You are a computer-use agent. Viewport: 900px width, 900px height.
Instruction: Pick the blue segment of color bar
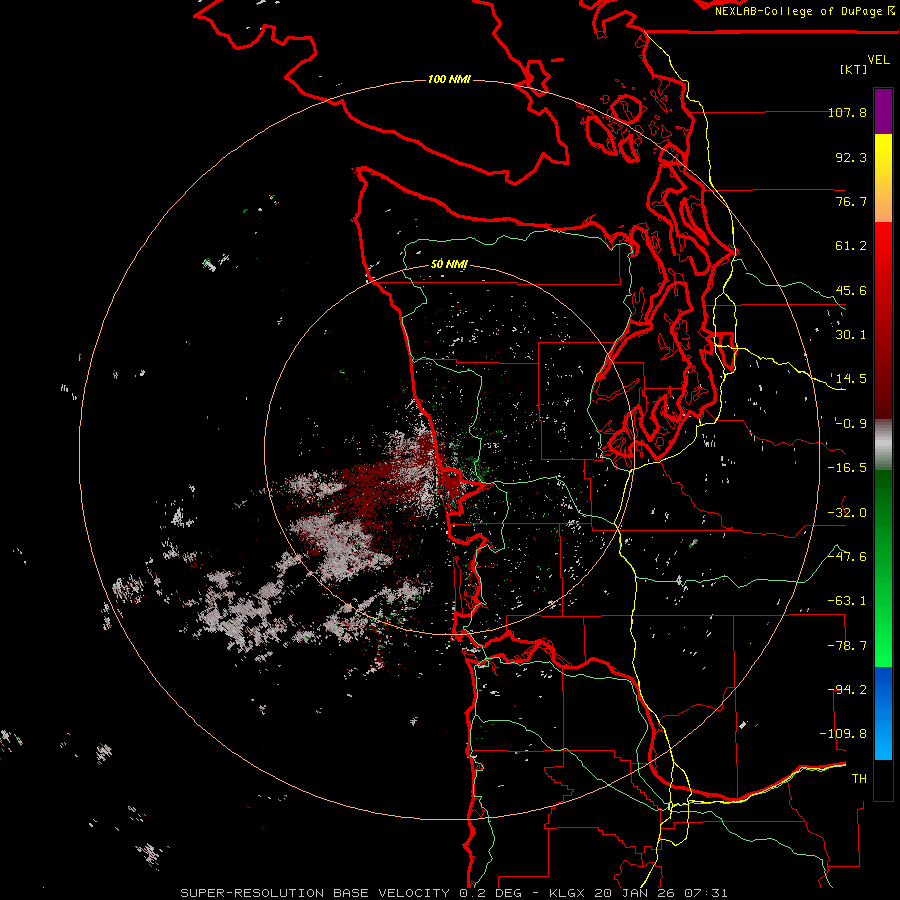coord(883,713)
